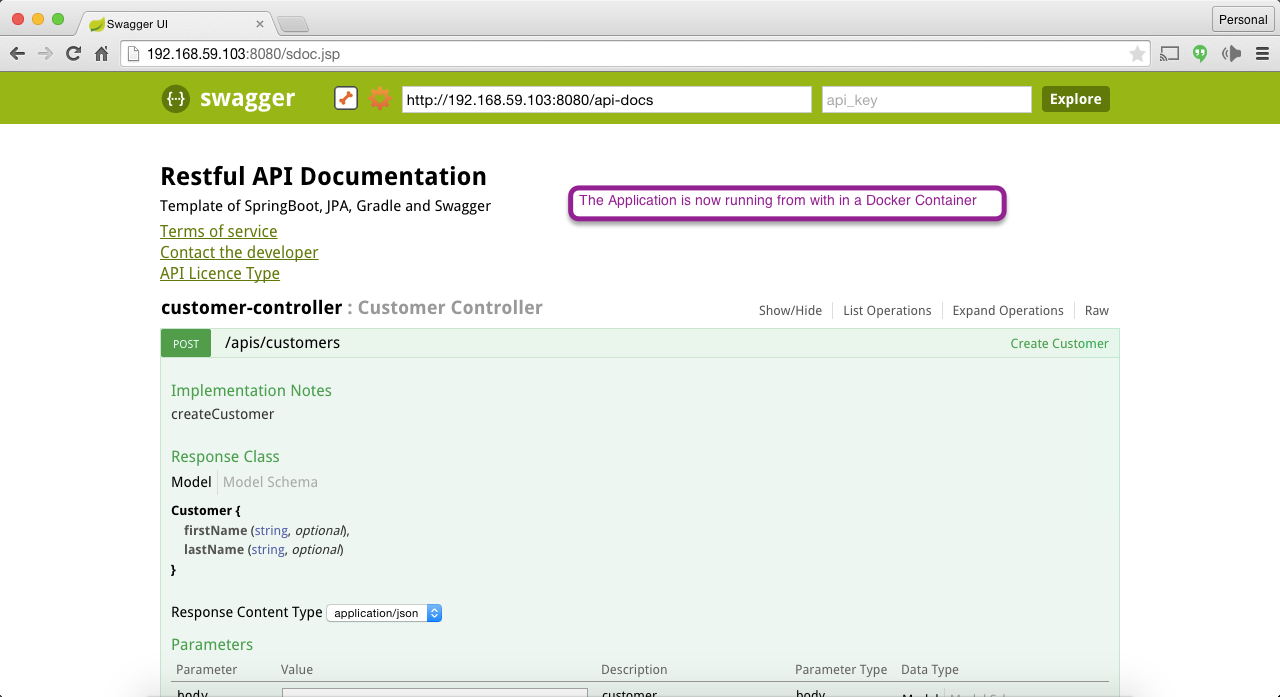Click the firstName model property
Viewport: 1280px width, 697px height.
point(215,530)
